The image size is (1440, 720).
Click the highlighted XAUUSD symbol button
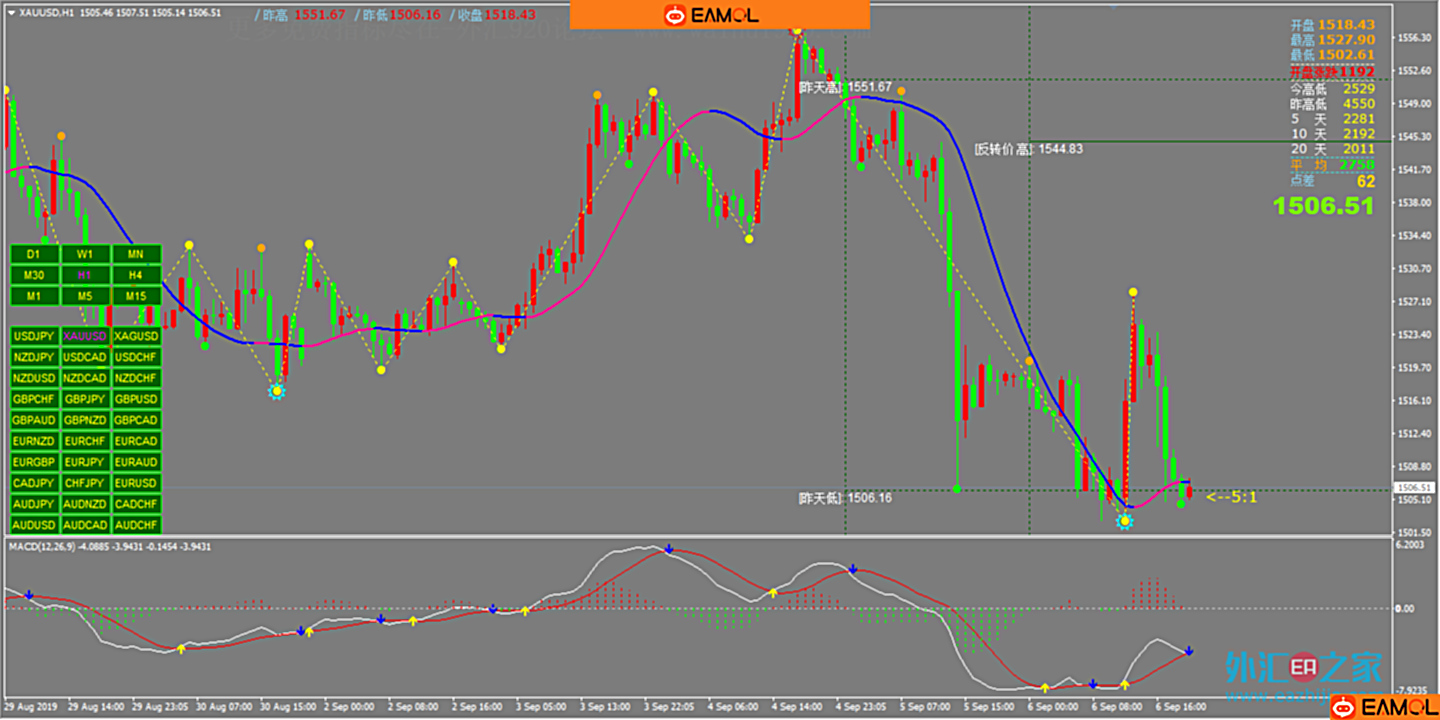pyautogui.click(x=85, y=336)
